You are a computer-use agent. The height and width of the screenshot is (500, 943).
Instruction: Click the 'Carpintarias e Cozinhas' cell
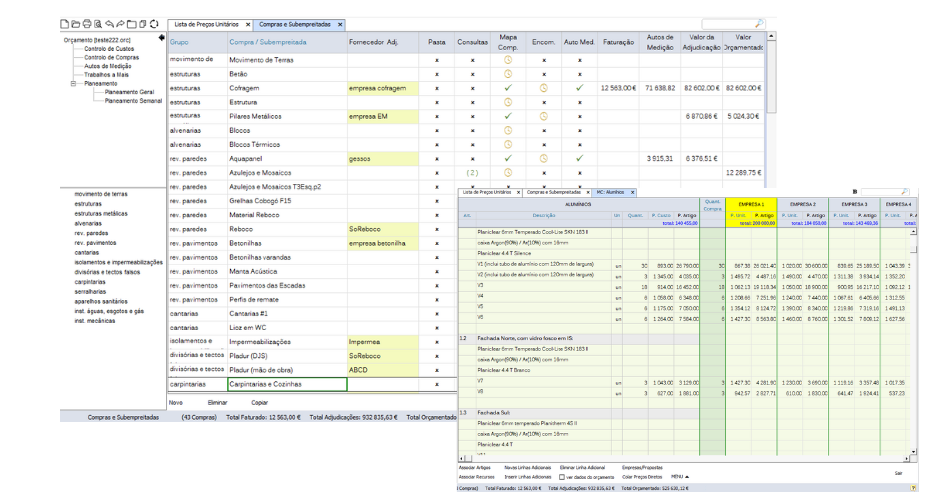tap(287, 384)
